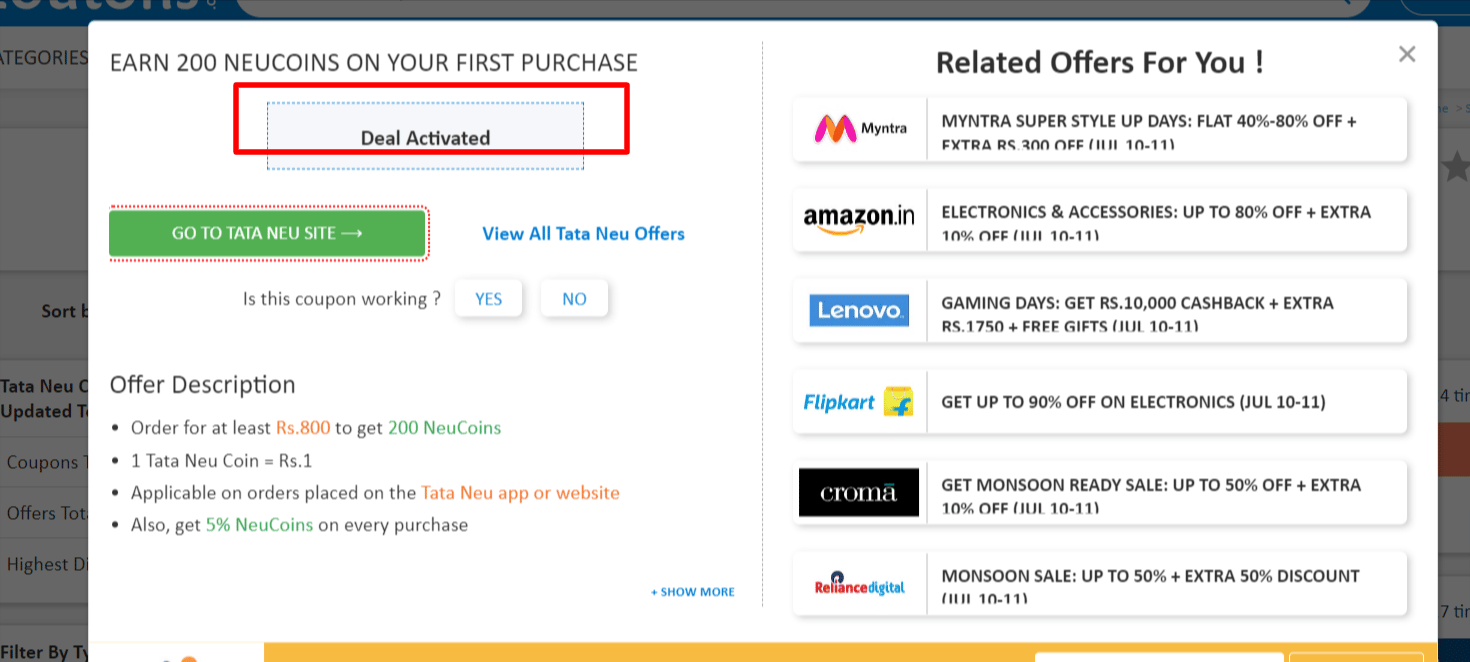Open the Flipkart offer via its logo

tap(859, 401)
